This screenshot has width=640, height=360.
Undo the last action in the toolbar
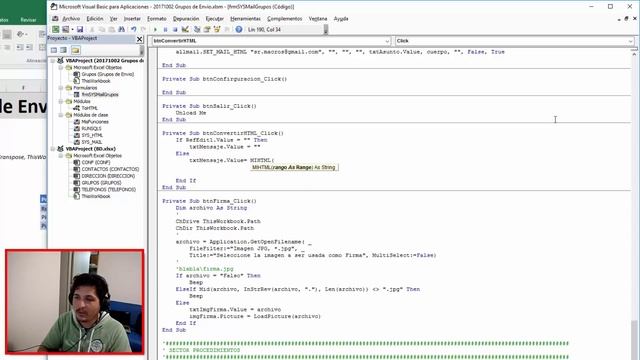click(x=133, y=29)
